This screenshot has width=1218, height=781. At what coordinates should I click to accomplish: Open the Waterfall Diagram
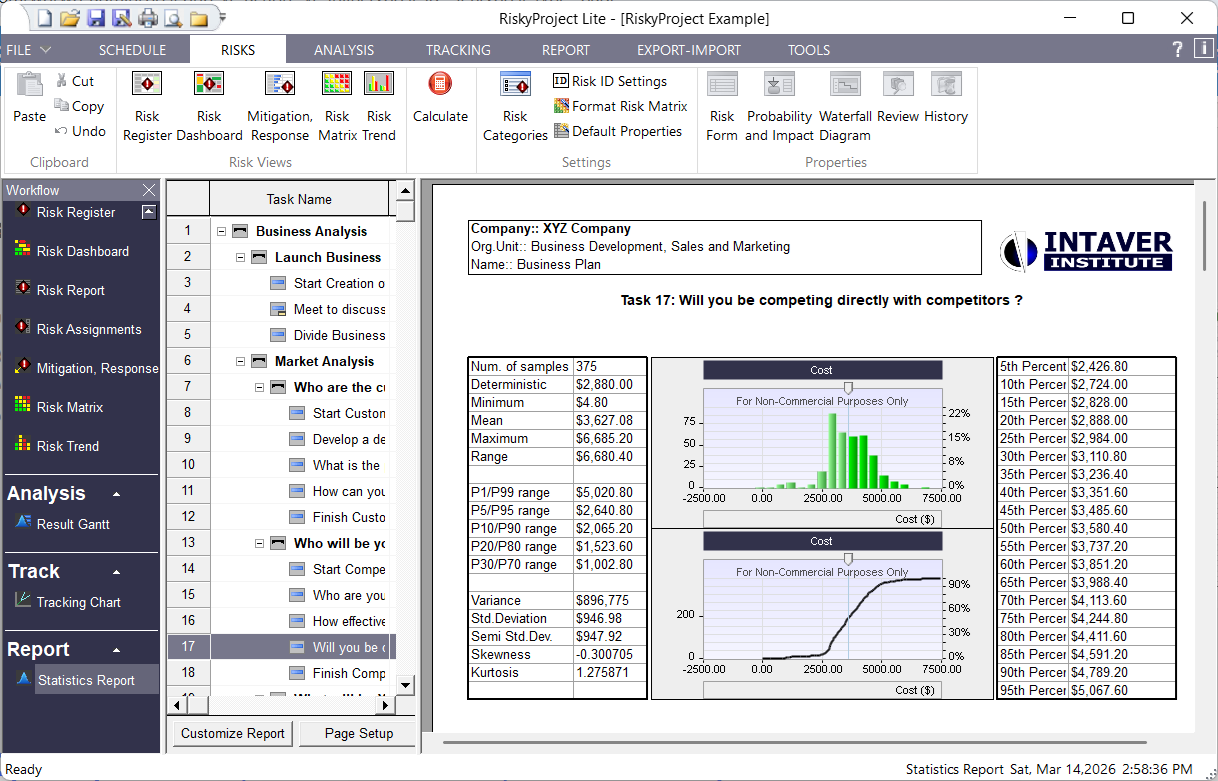pyautogui.click(x=845, y=105)
